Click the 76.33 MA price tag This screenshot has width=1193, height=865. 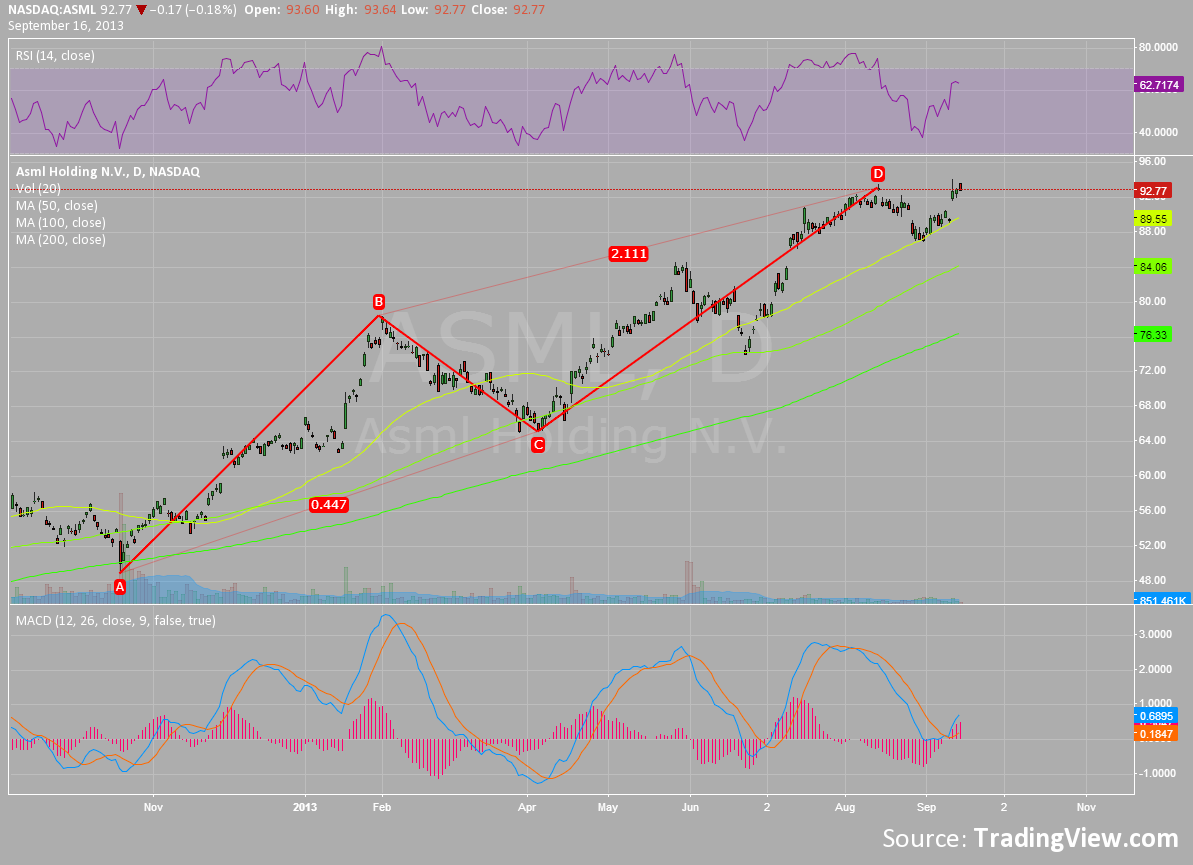[x=1153, y=335]
